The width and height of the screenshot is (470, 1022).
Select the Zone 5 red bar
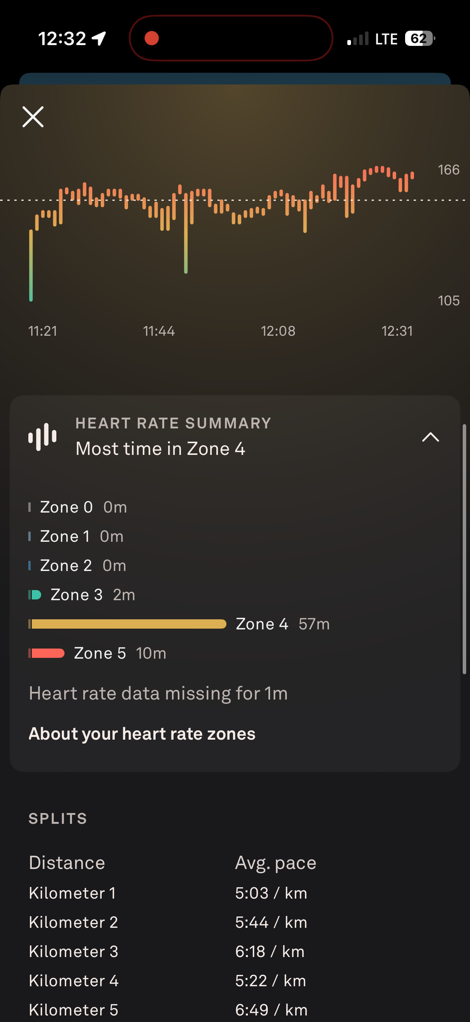[46, 653]
